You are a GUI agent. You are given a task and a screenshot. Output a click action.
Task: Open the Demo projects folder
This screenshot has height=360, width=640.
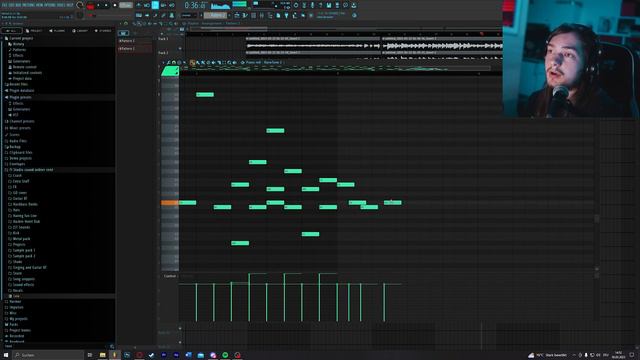20,158
